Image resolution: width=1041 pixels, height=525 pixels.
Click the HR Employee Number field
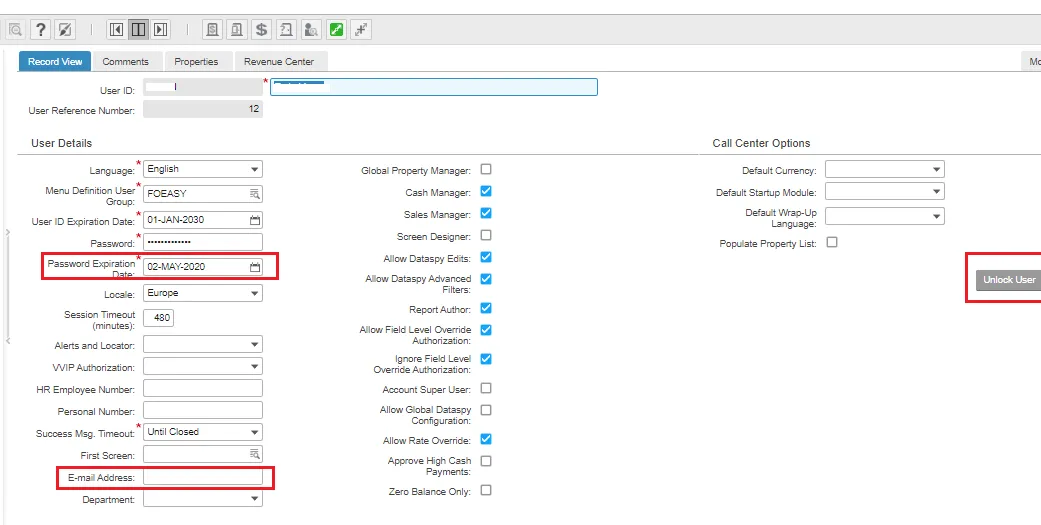click(202, 388)
